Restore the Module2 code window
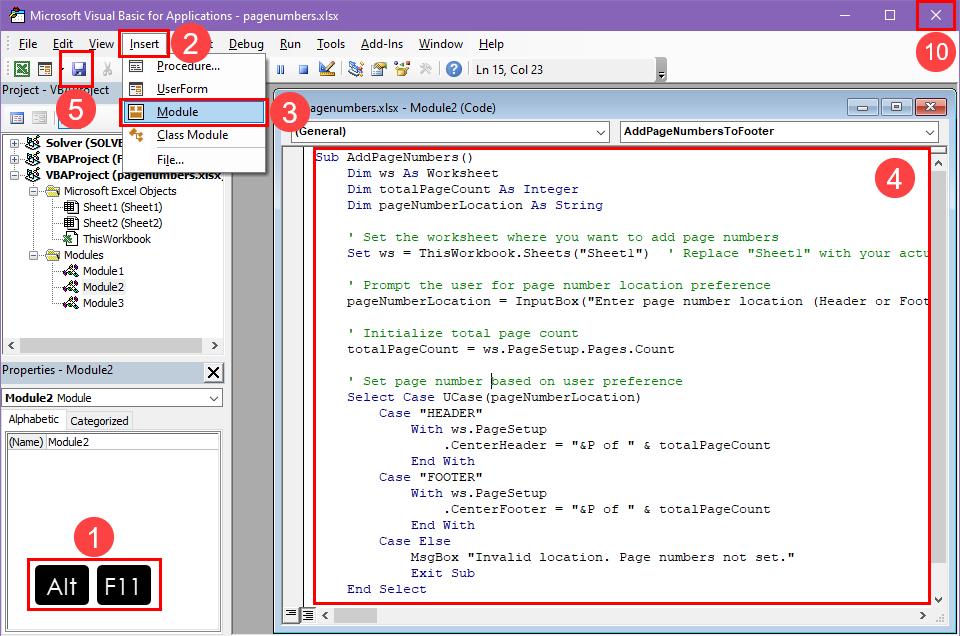Viewport: 960px width, 636px height. 896,107
